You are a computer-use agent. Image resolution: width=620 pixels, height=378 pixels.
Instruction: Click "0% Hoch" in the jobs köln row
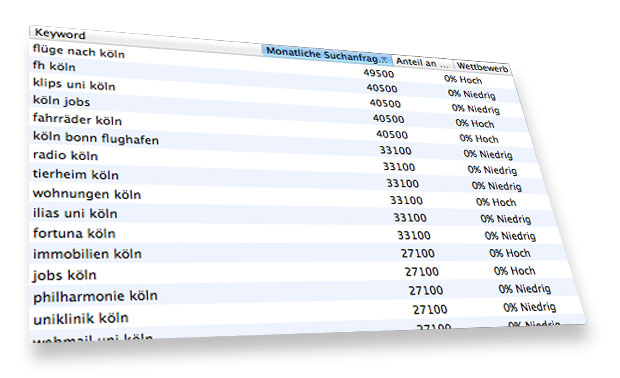point(515,270)
